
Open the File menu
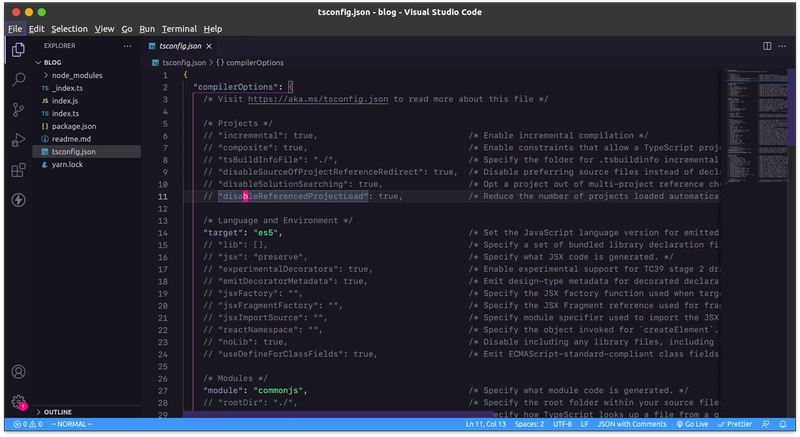click(x=15, y=29)
